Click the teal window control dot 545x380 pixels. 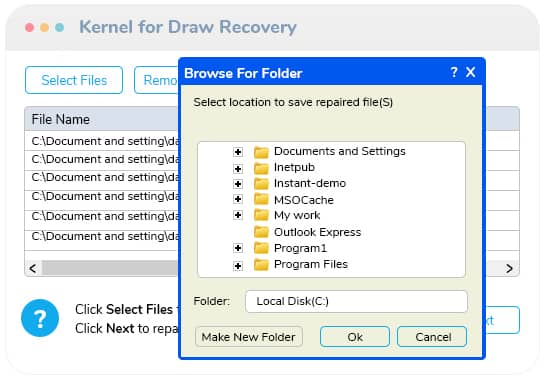(x=60, y=27)
